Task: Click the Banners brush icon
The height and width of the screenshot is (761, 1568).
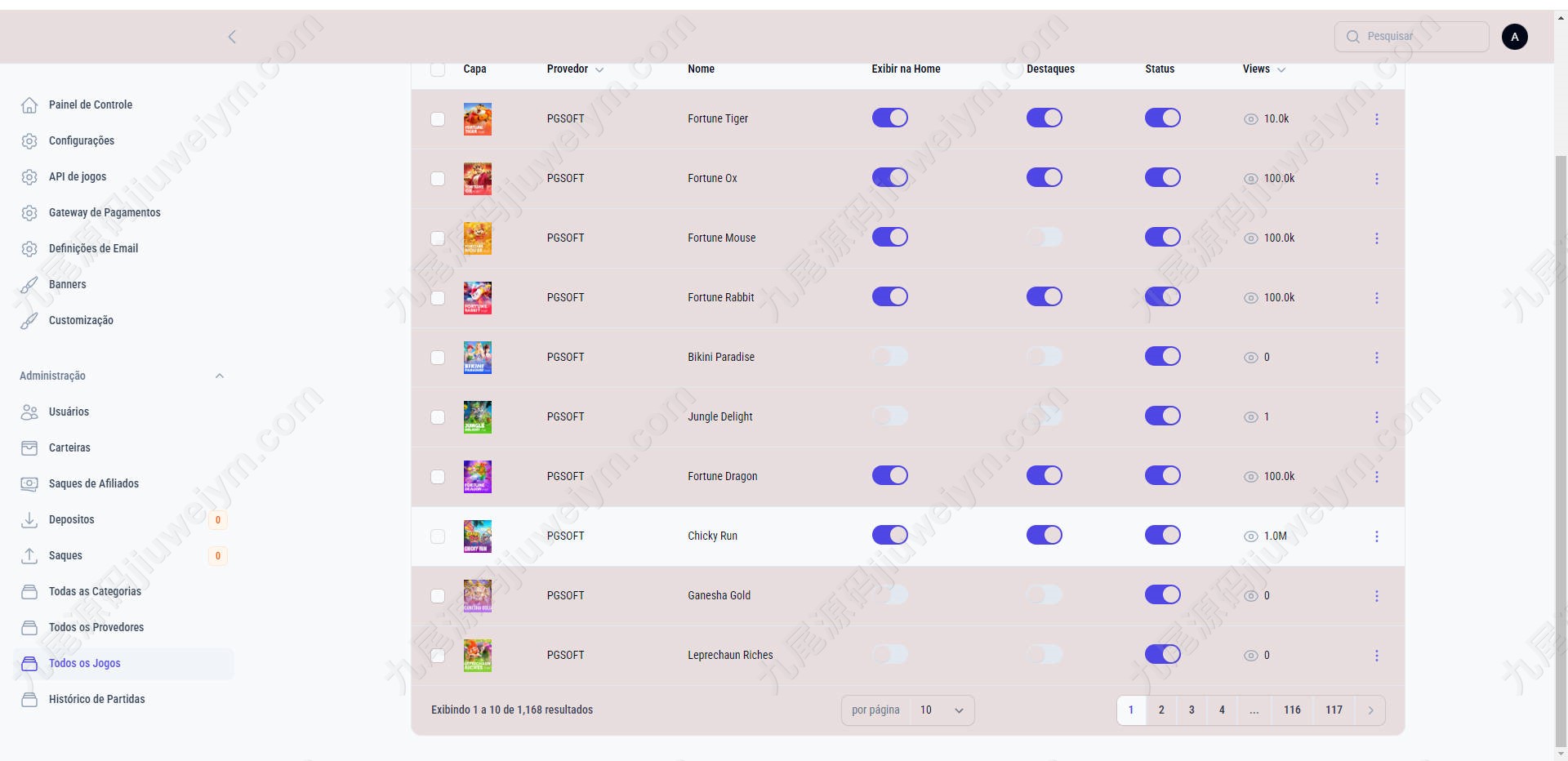Action: (x=29, y=285)
